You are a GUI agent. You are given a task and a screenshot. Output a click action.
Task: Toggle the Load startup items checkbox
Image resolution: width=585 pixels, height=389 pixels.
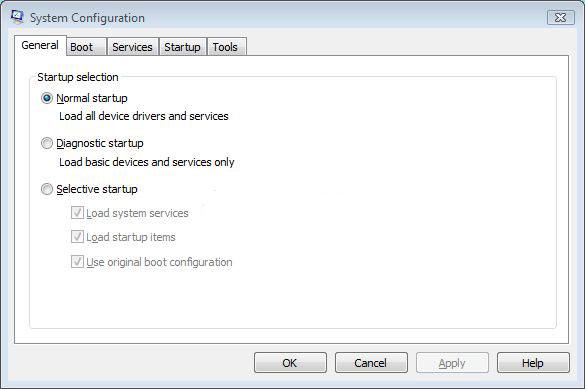[77, 237]
